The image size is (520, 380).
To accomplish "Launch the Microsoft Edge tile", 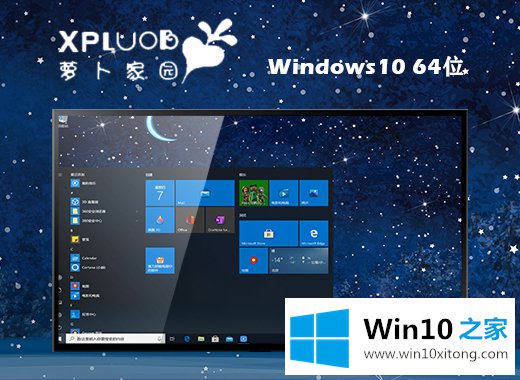I will [x=314, y=234].
